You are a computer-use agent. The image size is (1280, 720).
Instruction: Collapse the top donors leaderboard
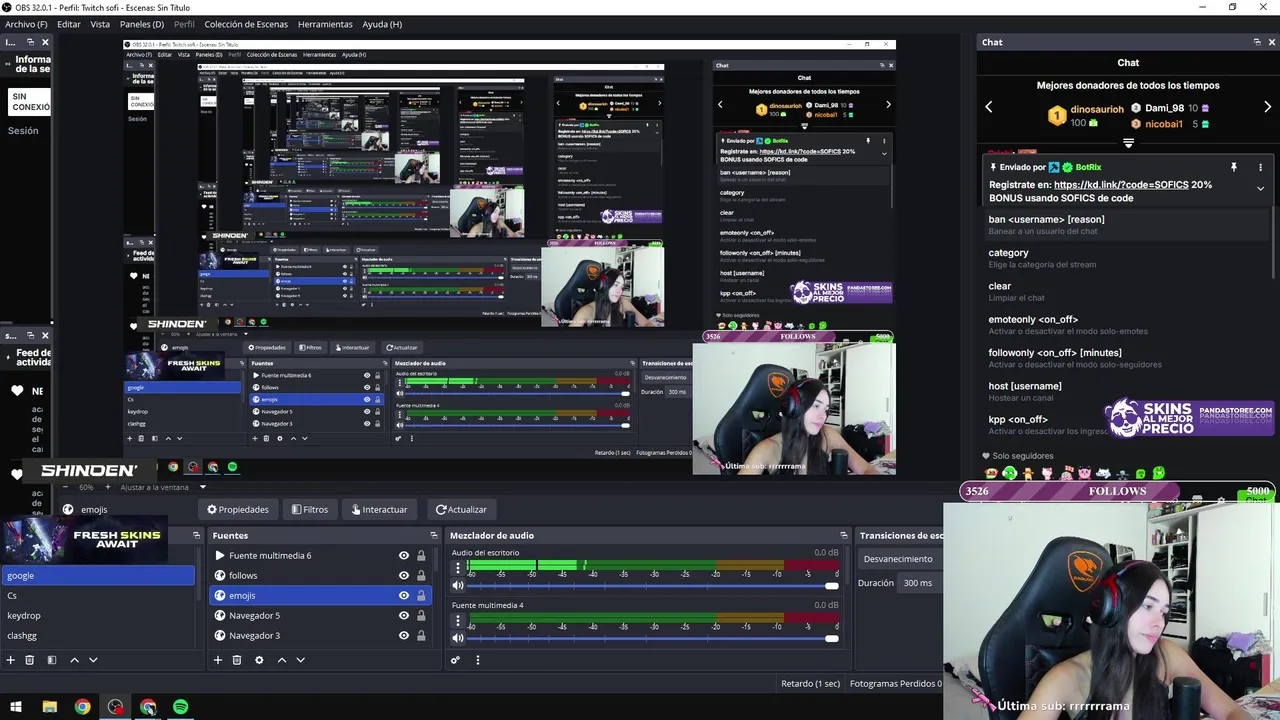[x=1128, y=143]
